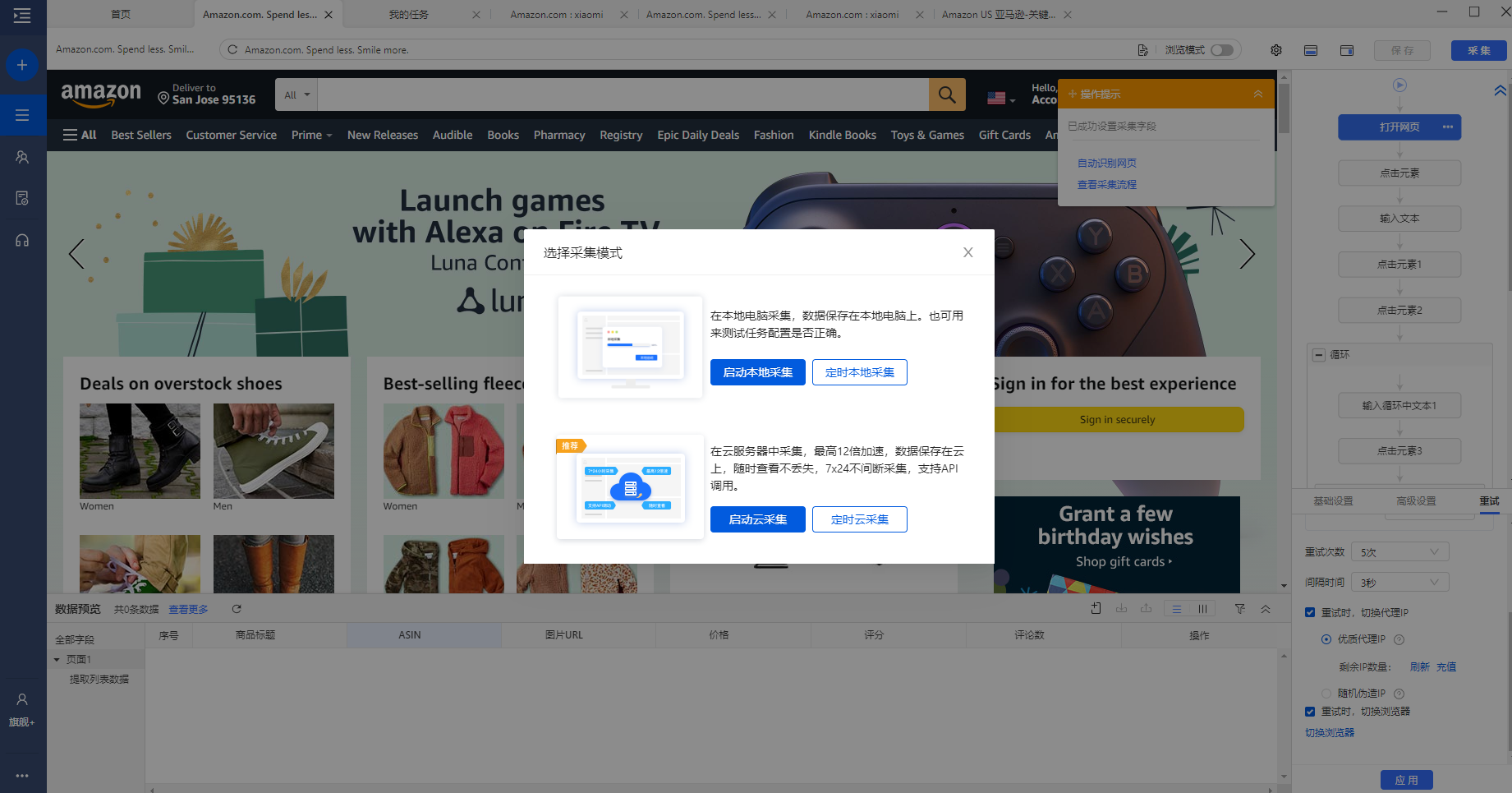The height and width of the screenshot is (793, 1512).
Task: Open the user account profile icon
Action: [x=22, y=699]
